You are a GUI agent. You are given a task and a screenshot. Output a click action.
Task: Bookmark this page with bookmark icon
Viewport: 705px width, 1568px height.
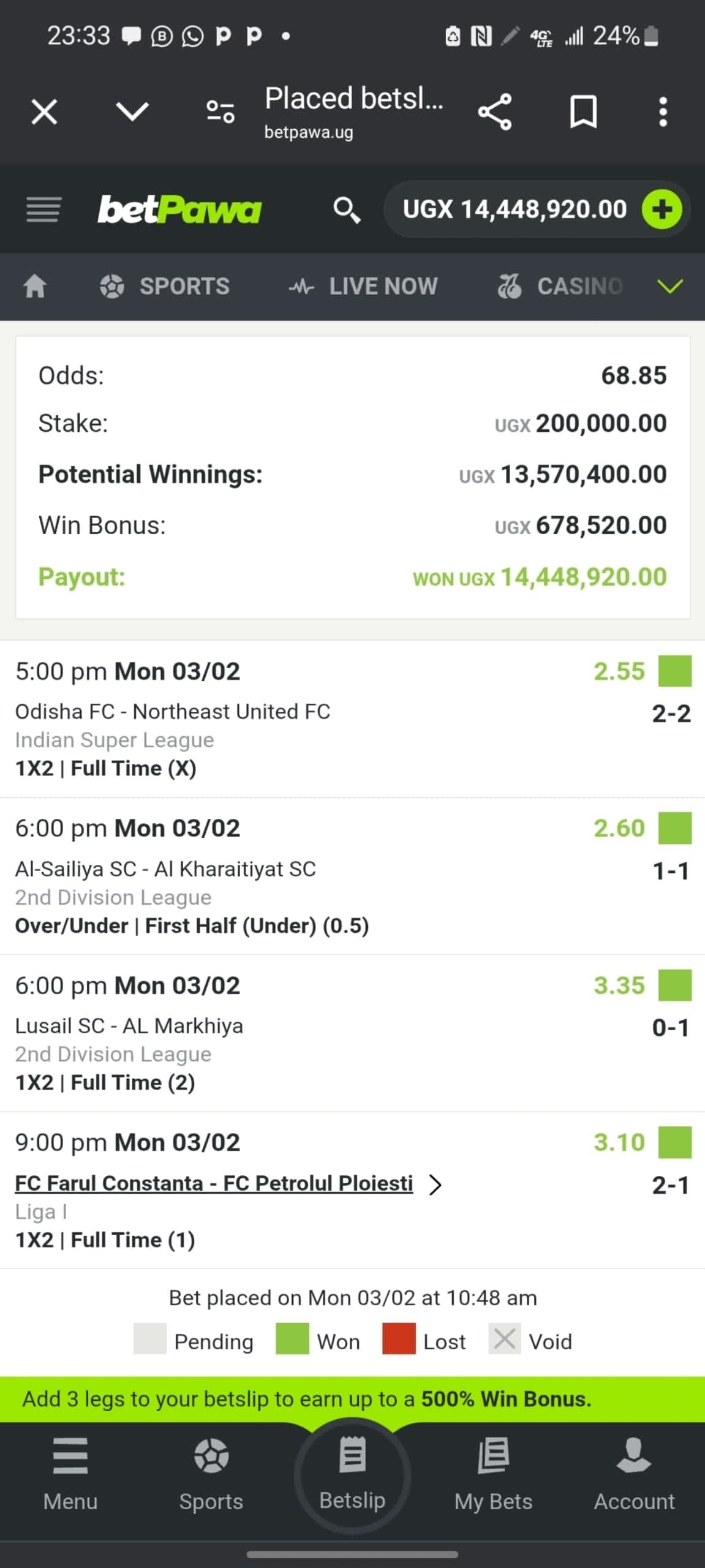coord(583,112)
